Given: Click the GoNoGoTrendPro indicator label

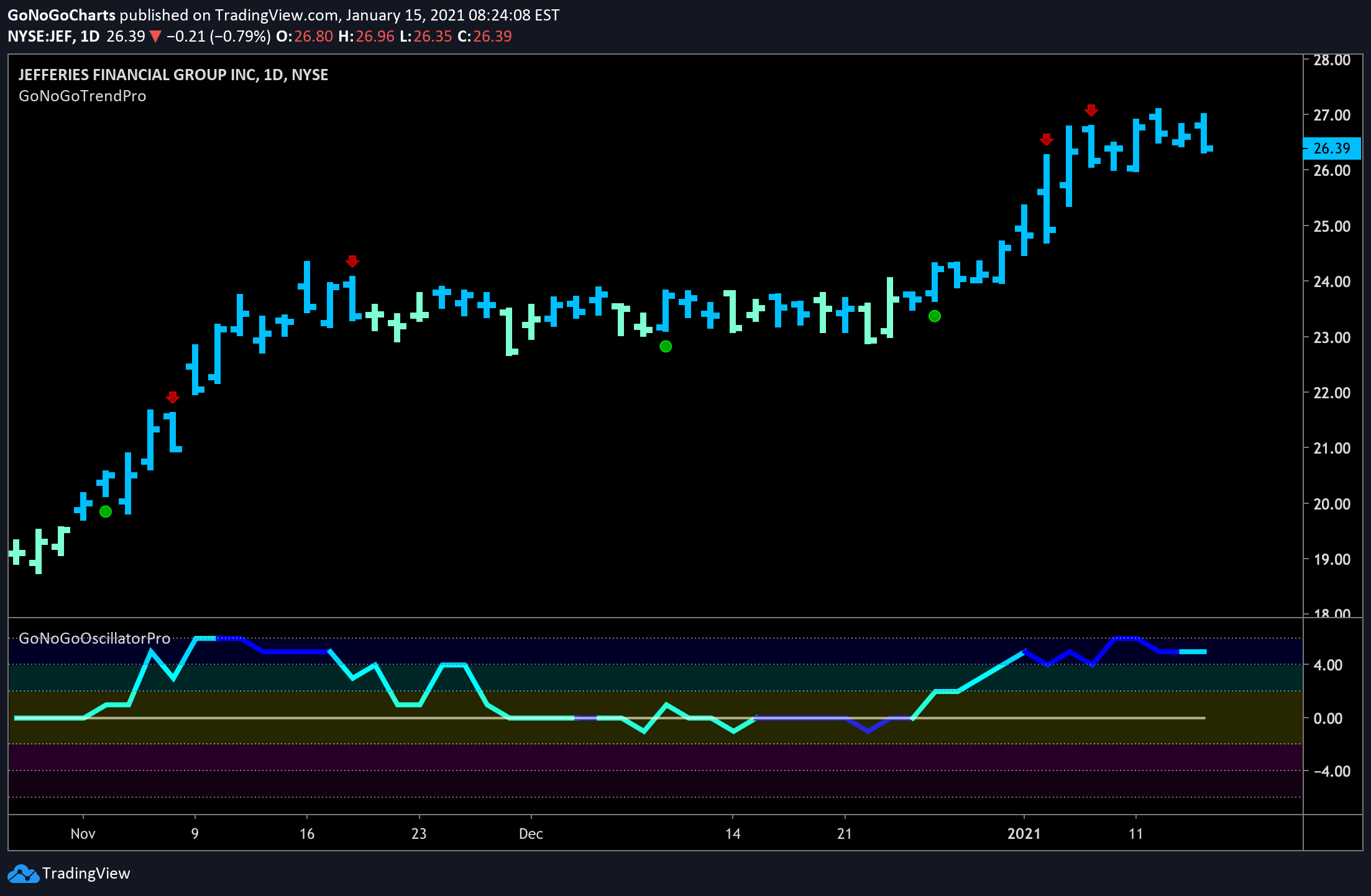Looking at the screenshot, I should (83, 96).
